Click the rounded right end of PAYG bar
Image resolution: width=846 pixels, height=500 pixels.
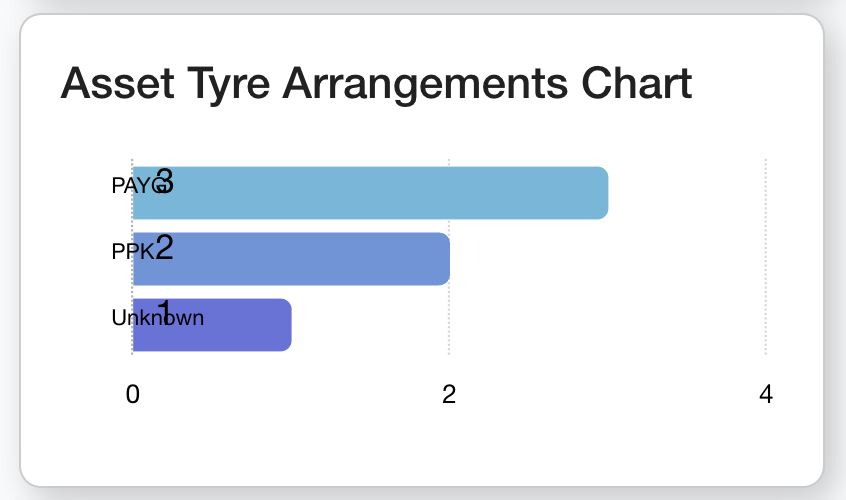pyautogui.click(x=601, y=193)
